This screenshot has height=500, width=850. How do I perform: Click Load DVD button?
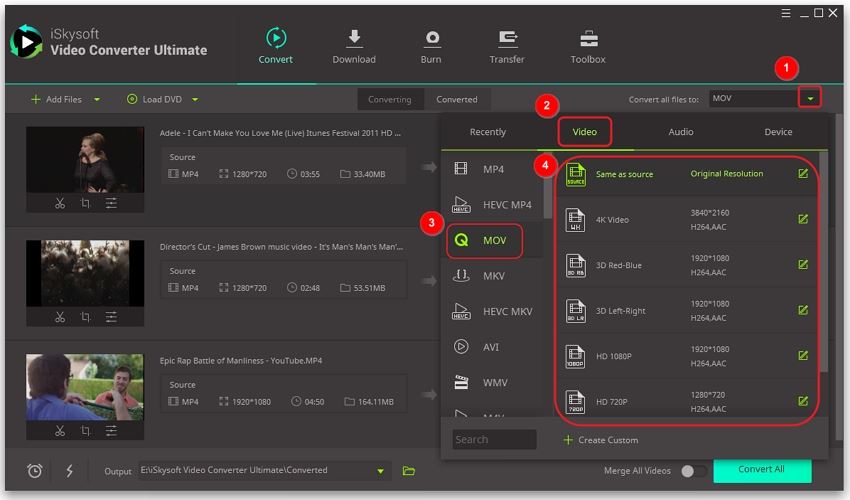154,99
